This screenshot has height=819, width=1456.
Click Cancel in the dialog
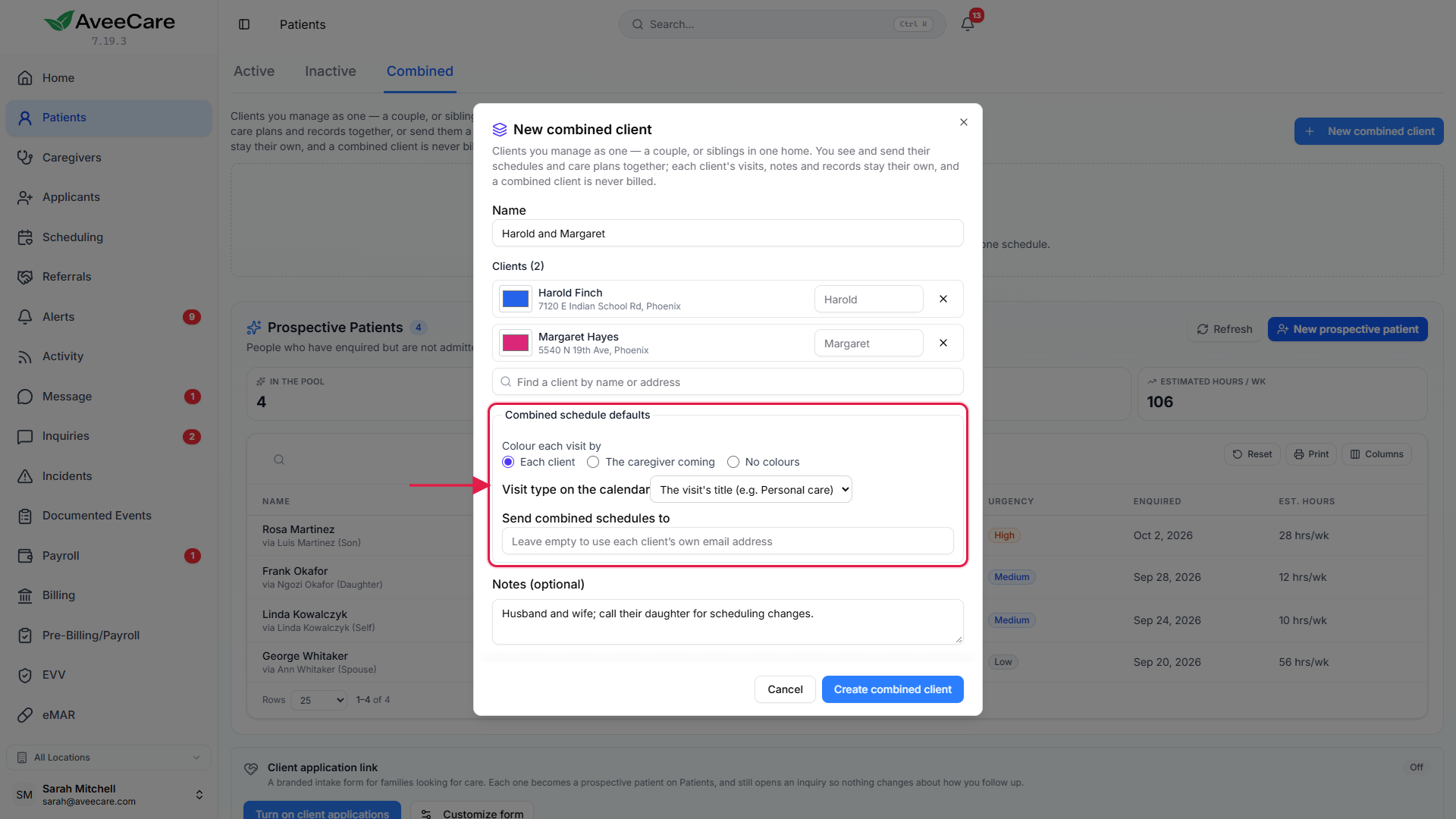pyautogui.click(x=785, y=689)
